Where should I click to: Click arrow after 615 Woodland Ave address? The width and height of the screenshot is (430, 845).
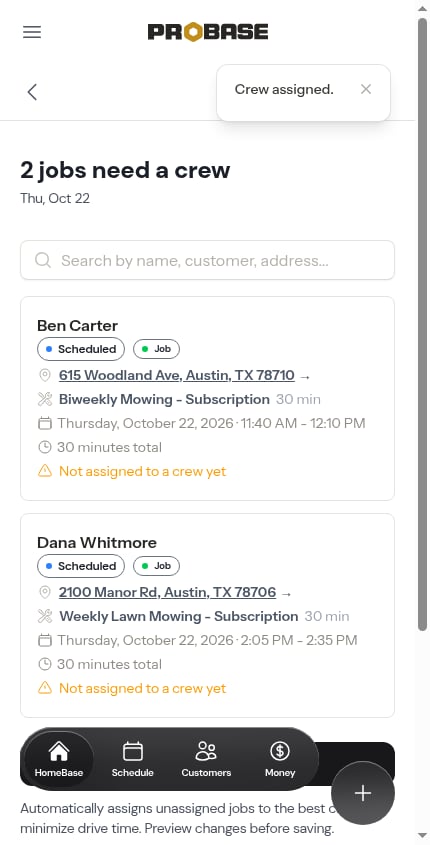click(x=305, y=376)
